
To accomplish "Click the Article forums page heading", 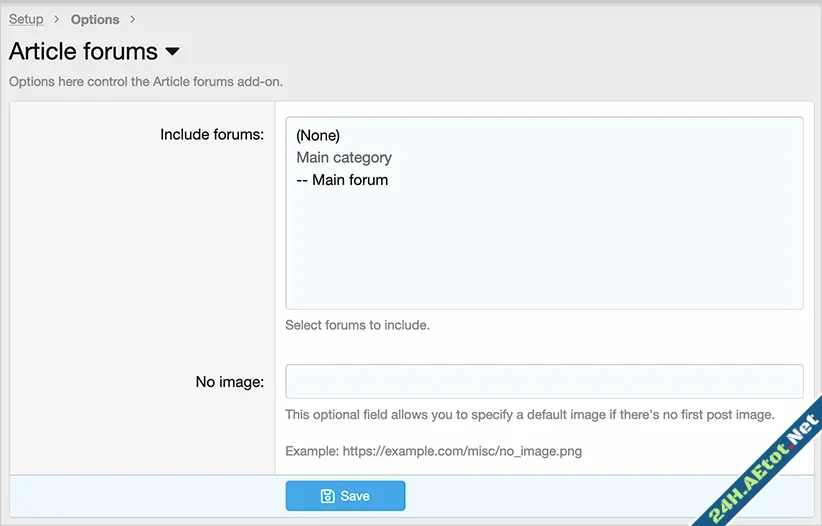I will pyautogui.click(x=83, y=51).
